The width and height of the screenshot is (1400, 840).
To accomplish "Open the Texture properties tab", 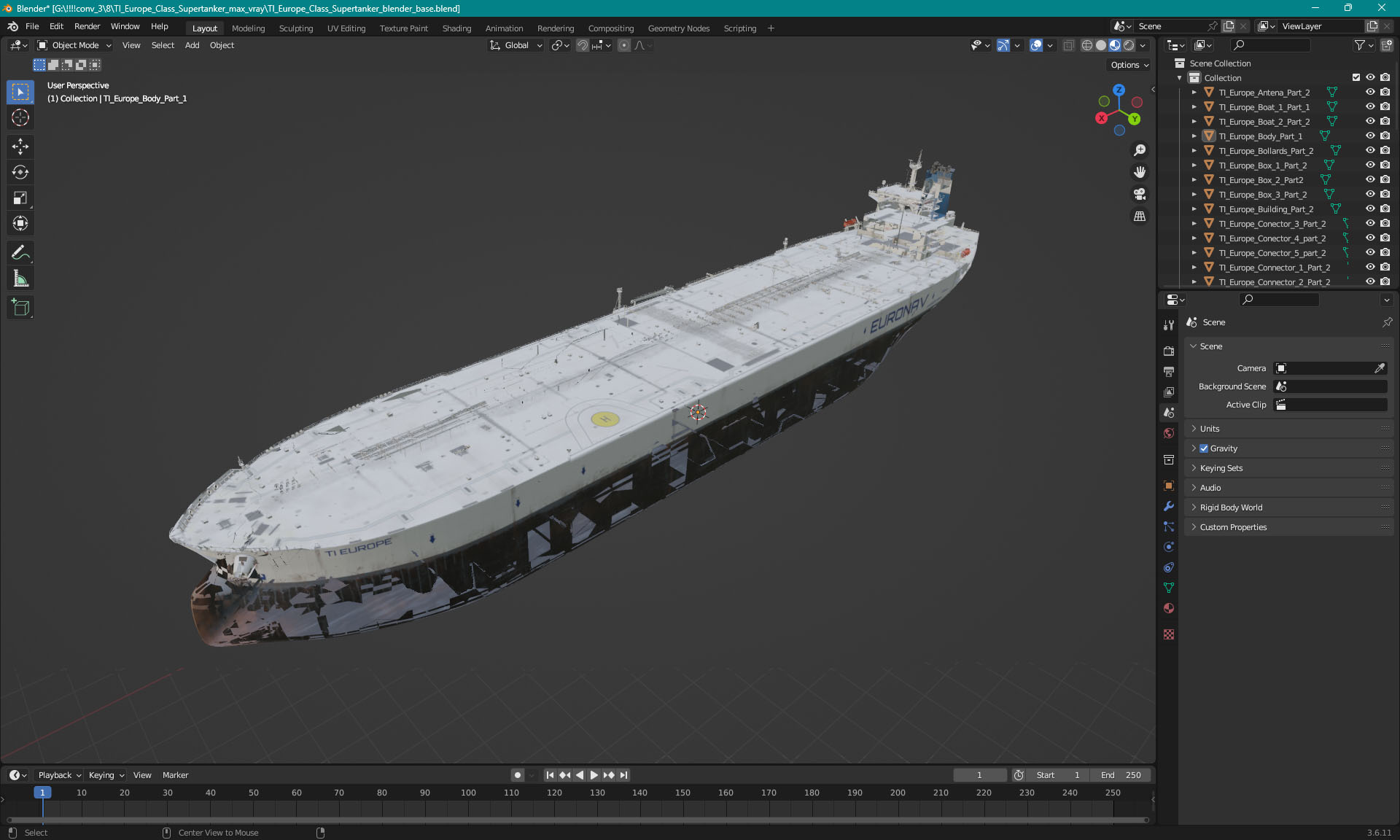I will [1169, 634].
